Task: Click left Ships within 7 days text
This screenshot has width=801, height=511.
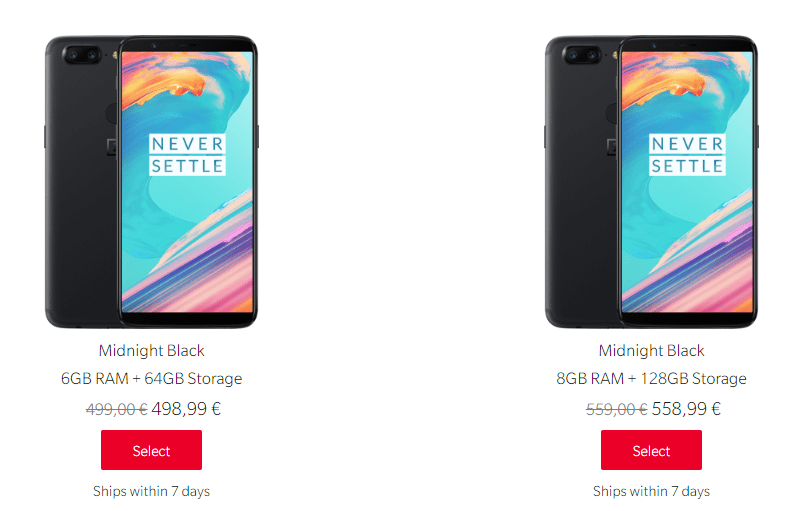Action: 151,491
